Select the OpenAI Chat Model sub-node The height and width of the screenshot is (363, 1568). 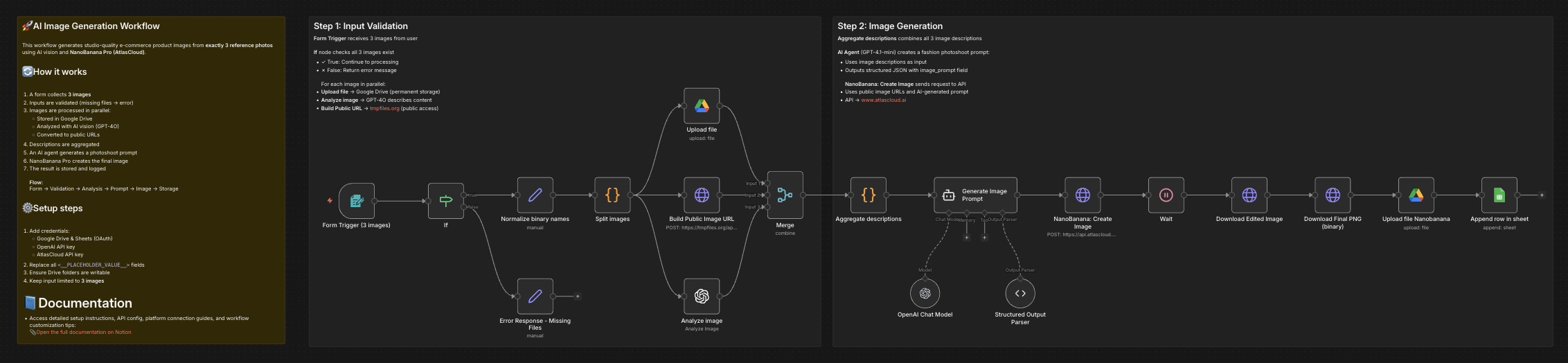click(x=925, y=294)
